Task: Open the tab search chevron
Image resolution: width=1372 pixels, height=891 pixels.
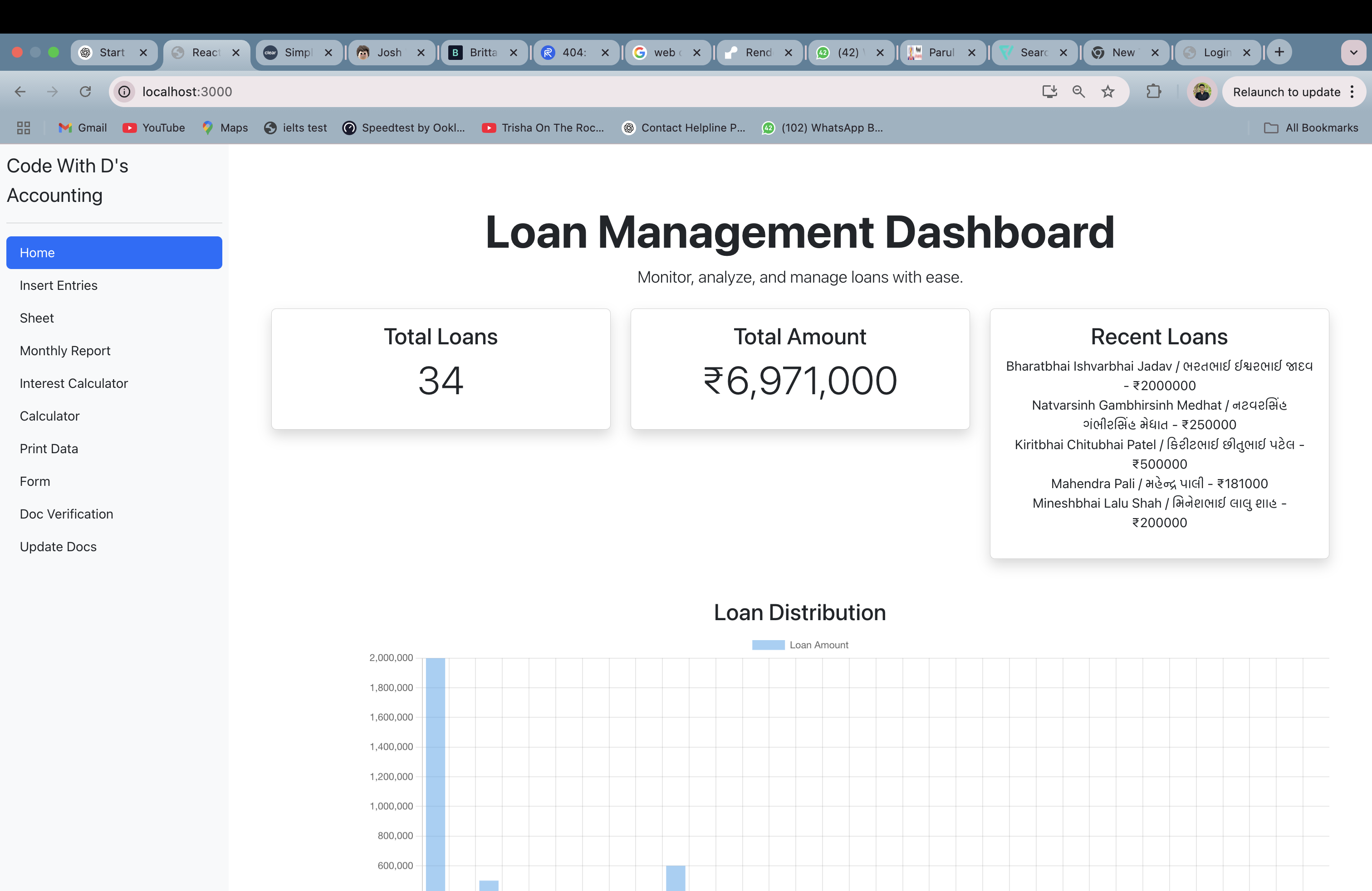Action: pos(1353,53)
